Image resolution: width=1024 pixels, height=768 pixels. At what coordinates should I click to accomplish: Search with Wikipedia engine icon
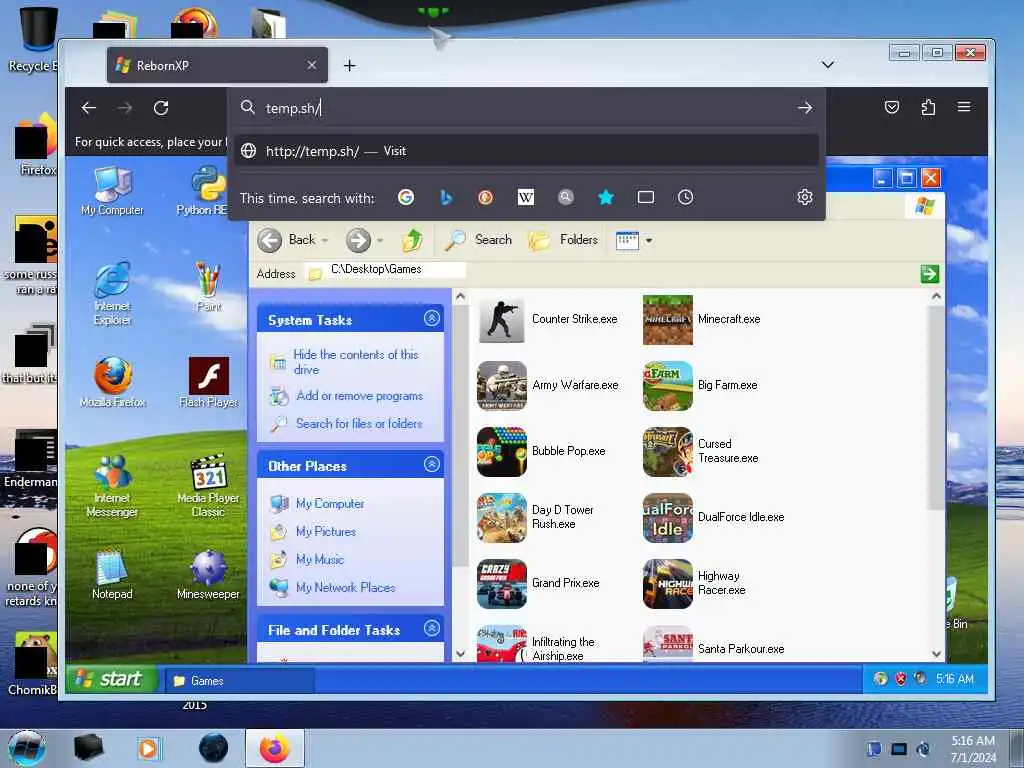point(526,197)
